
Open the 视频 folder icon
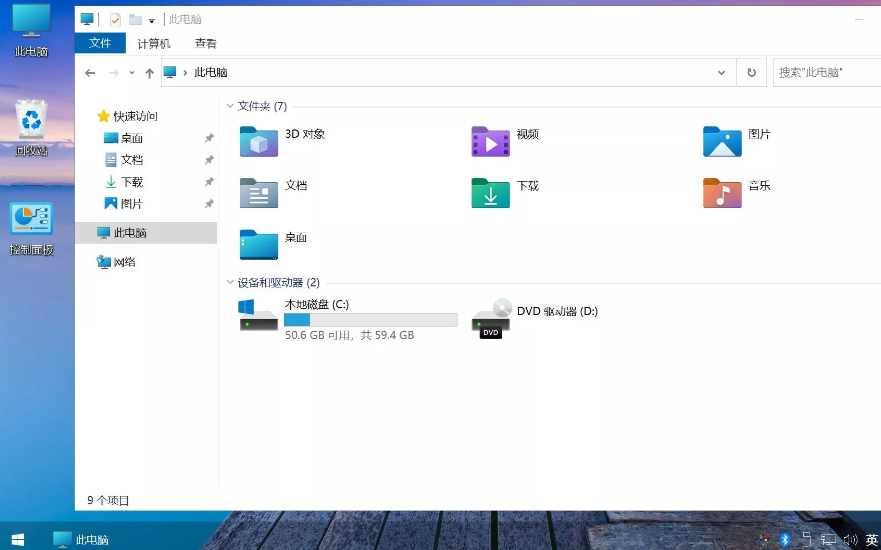tap(490, 142)
